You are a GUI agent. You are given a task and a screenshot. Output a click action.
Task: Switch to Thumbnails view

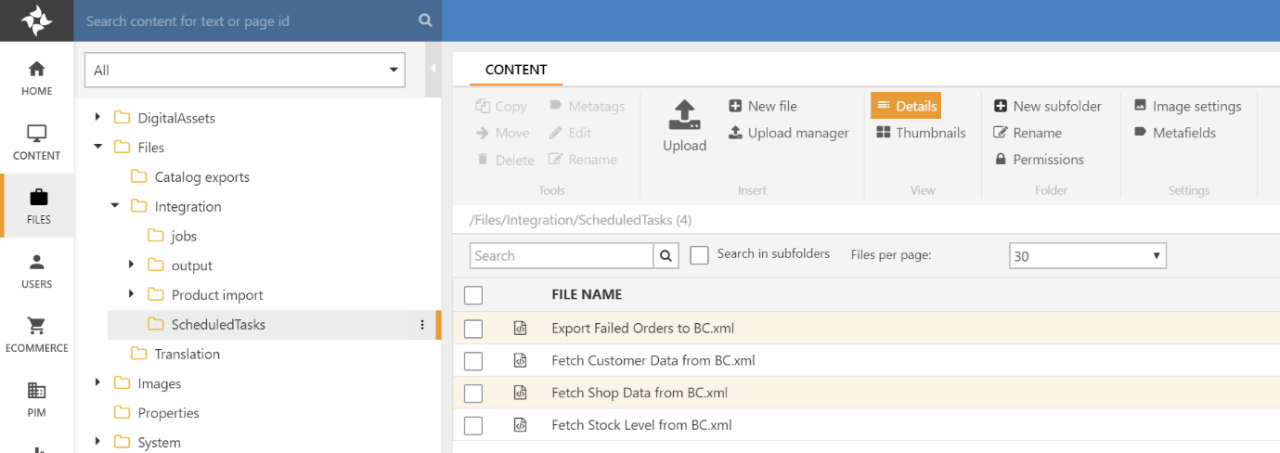pos(920,133)
